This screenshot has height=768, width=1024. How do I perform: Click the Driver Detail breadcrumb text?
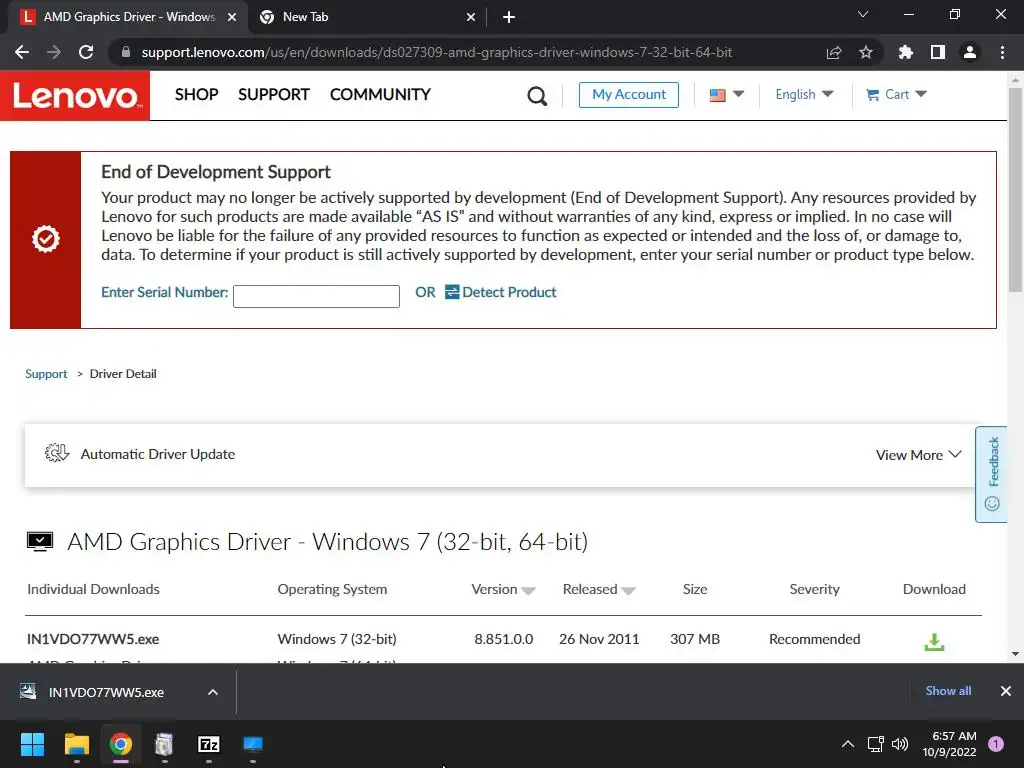[123, 374]
